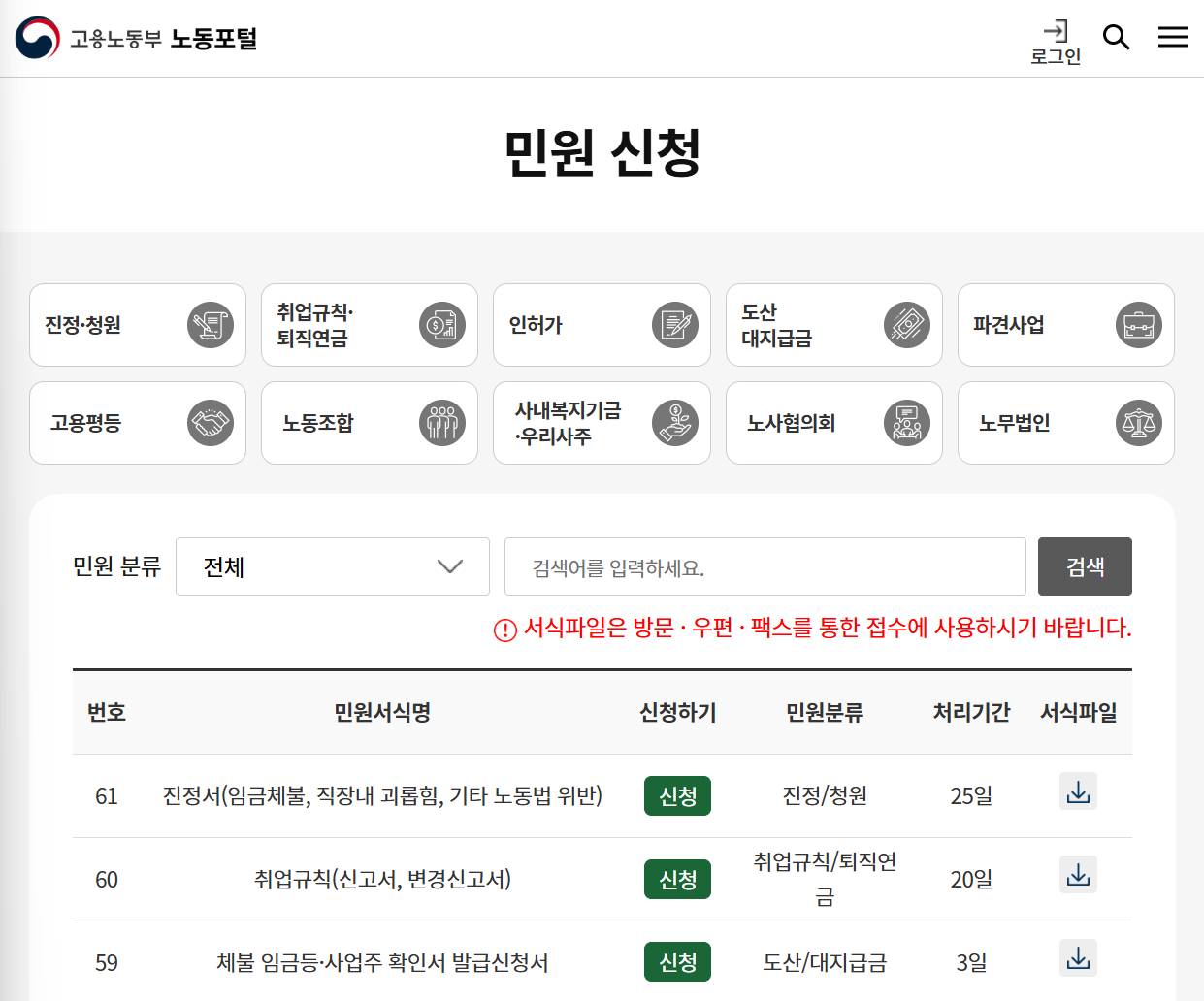Click inside the search keyword input field

(765, 566)
